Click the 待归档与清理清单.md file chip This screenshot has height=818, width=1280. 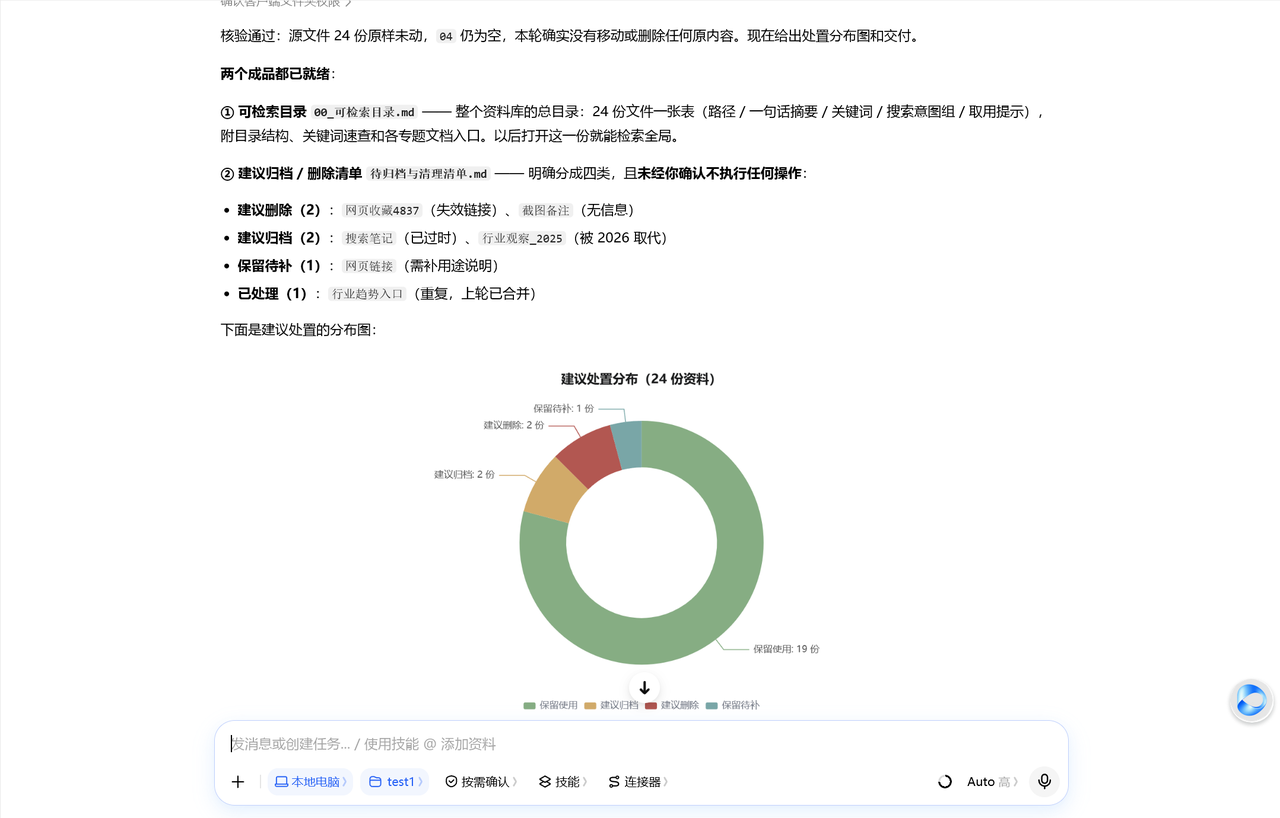click(429, 174)
